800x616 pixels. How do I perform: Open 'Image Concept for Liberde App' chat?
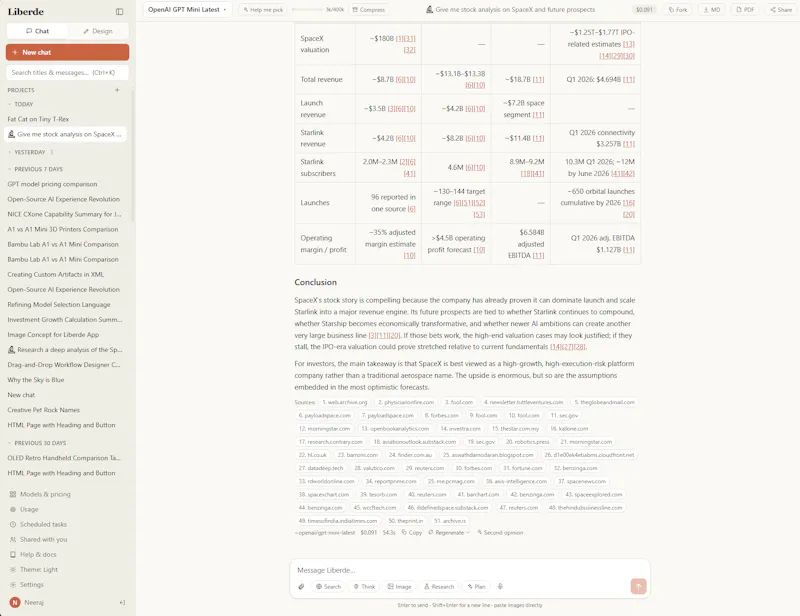click(x=53, y=335)
